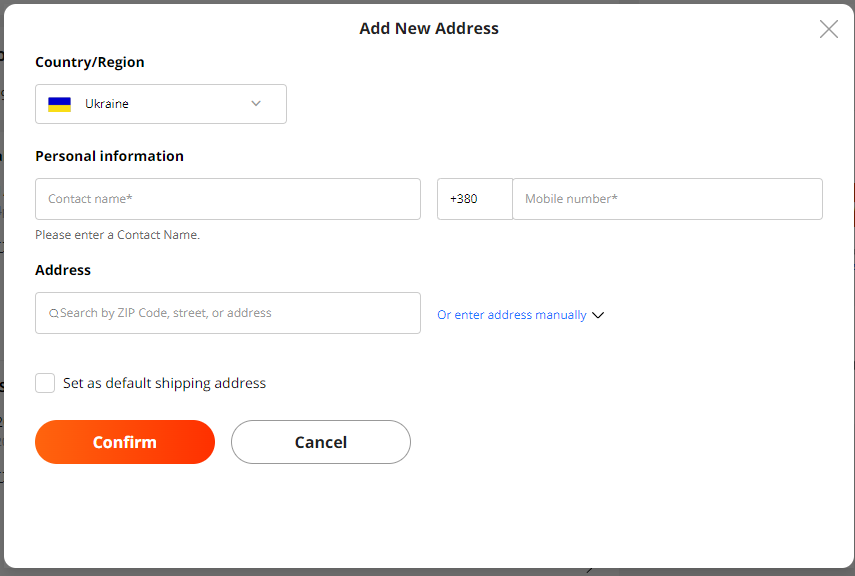The width and height of the screenshot is (855, 576).
Task: Click "Or enter address manually" link
Action: (x=511, y=315)
